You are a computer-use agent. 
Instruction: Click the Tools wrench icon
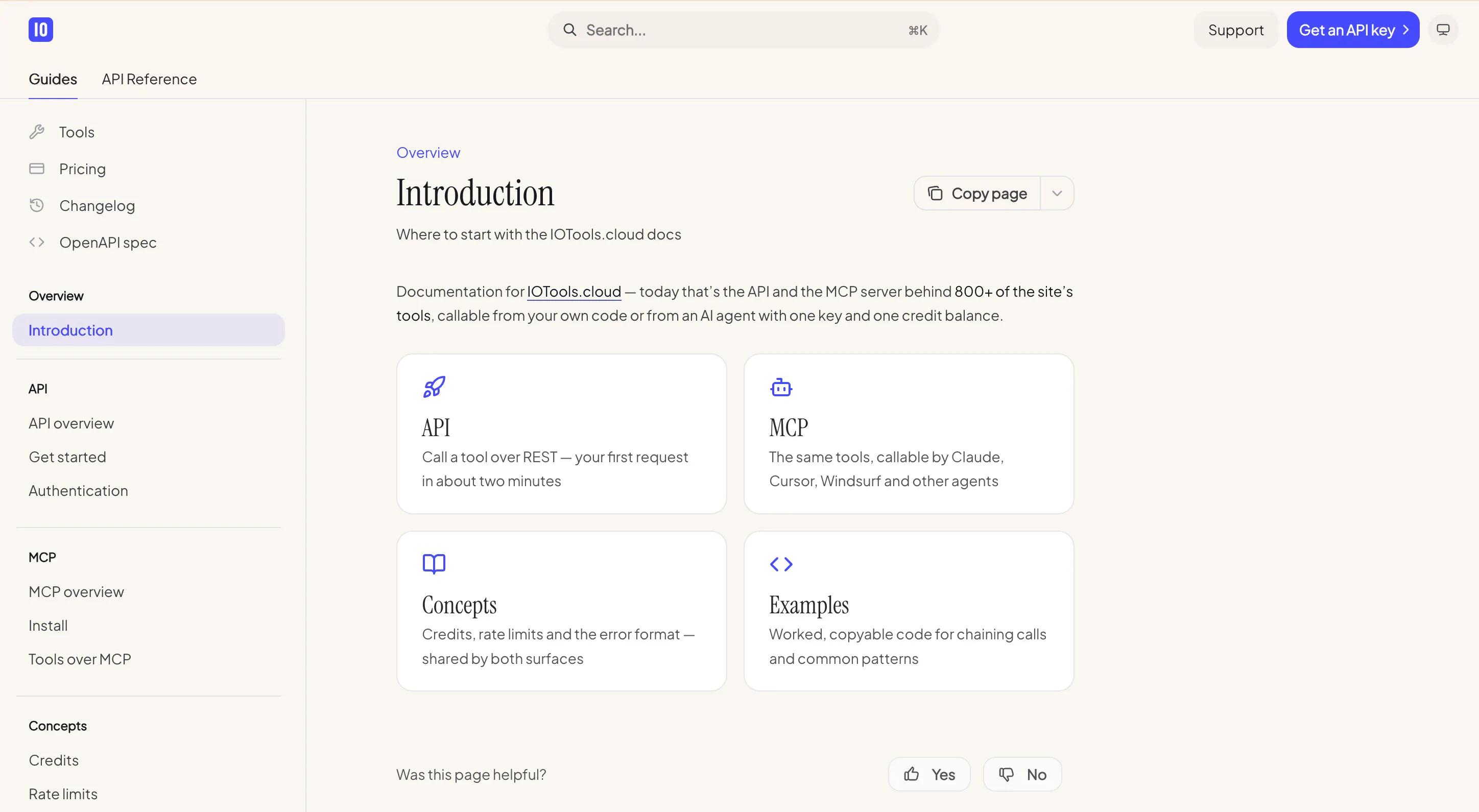coord(37,132)
